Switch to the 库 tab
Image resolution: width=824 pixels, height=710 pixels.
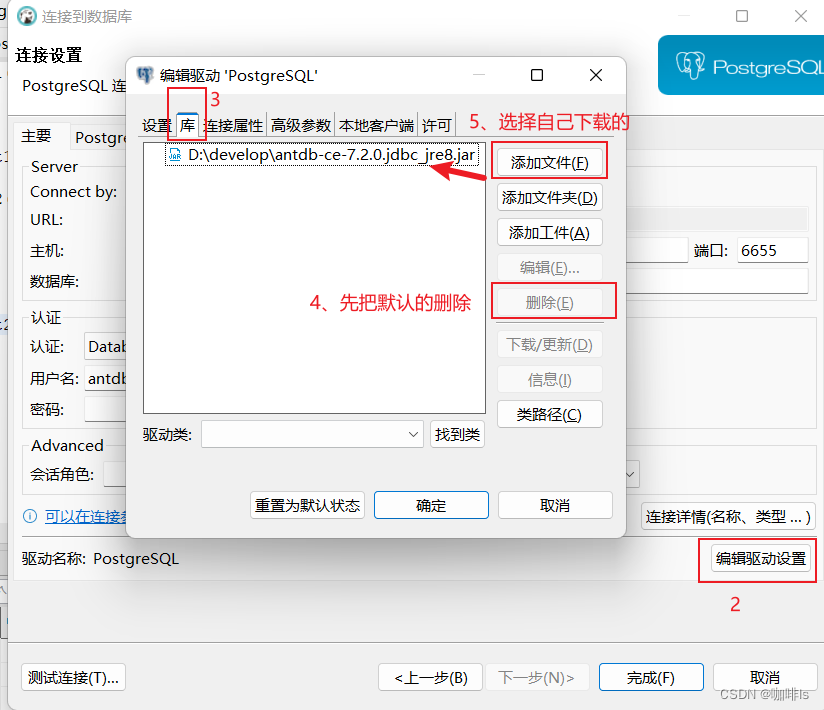point(187,125)
